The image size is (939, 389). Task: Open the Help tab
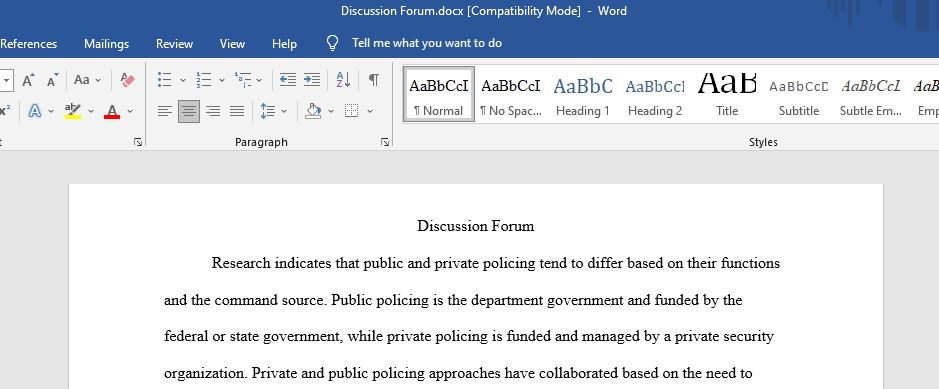tap(284, 44)
